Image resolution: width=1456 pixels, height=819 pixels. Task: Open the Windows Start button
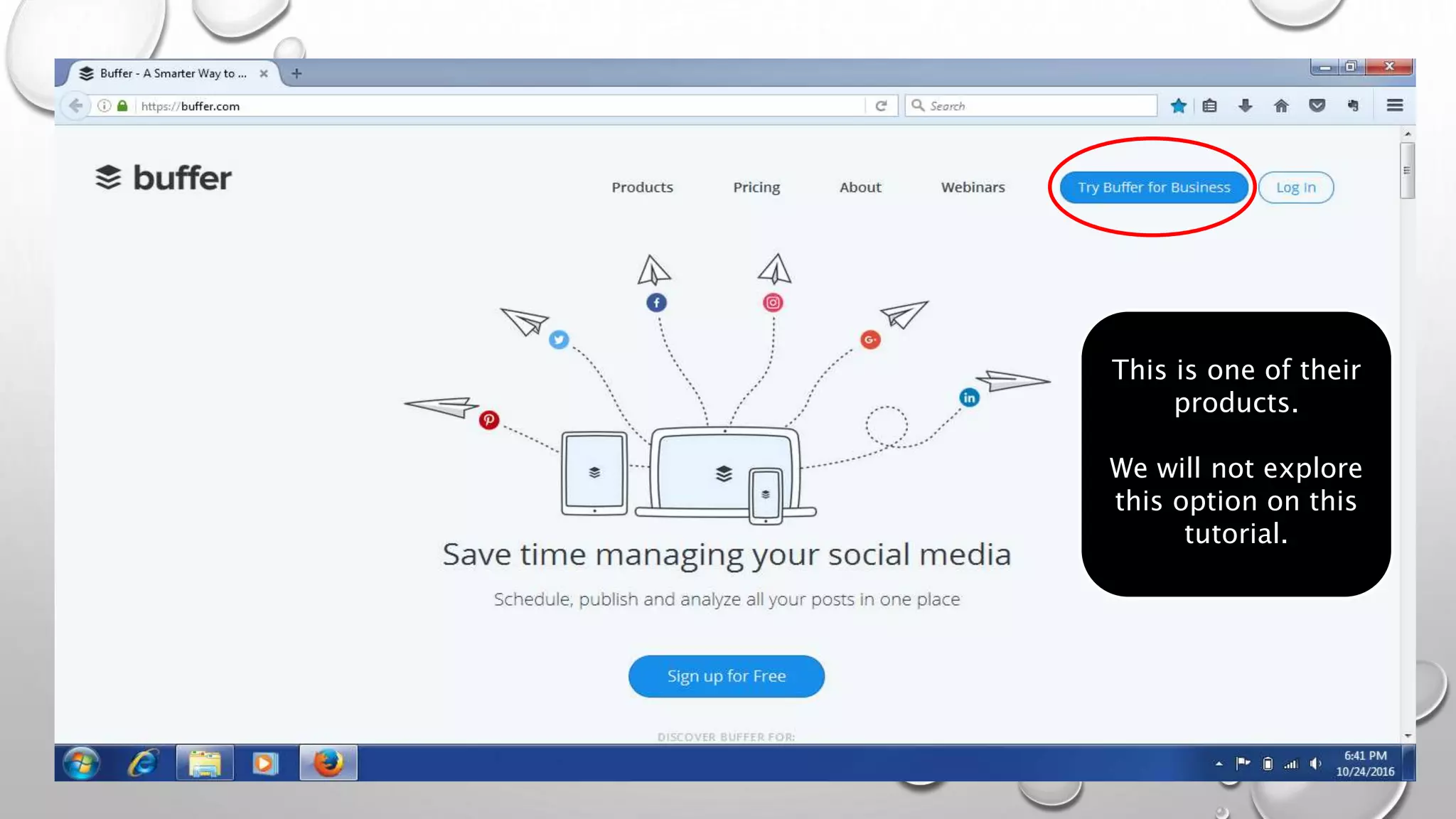pyautogui.click(x=81, y=764)
